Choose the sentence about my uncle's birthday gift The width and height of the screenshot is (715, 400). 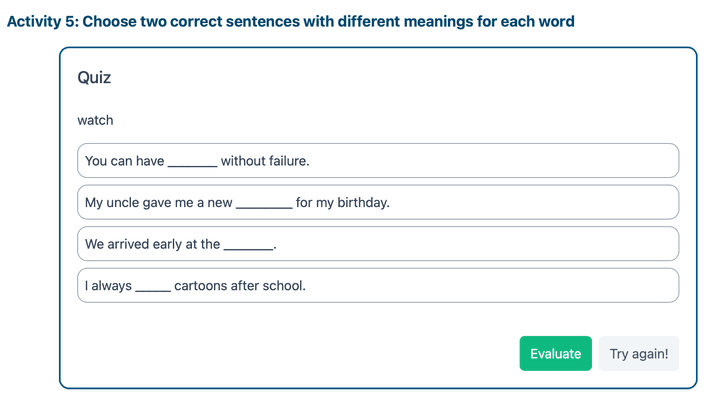coord(377,203)
